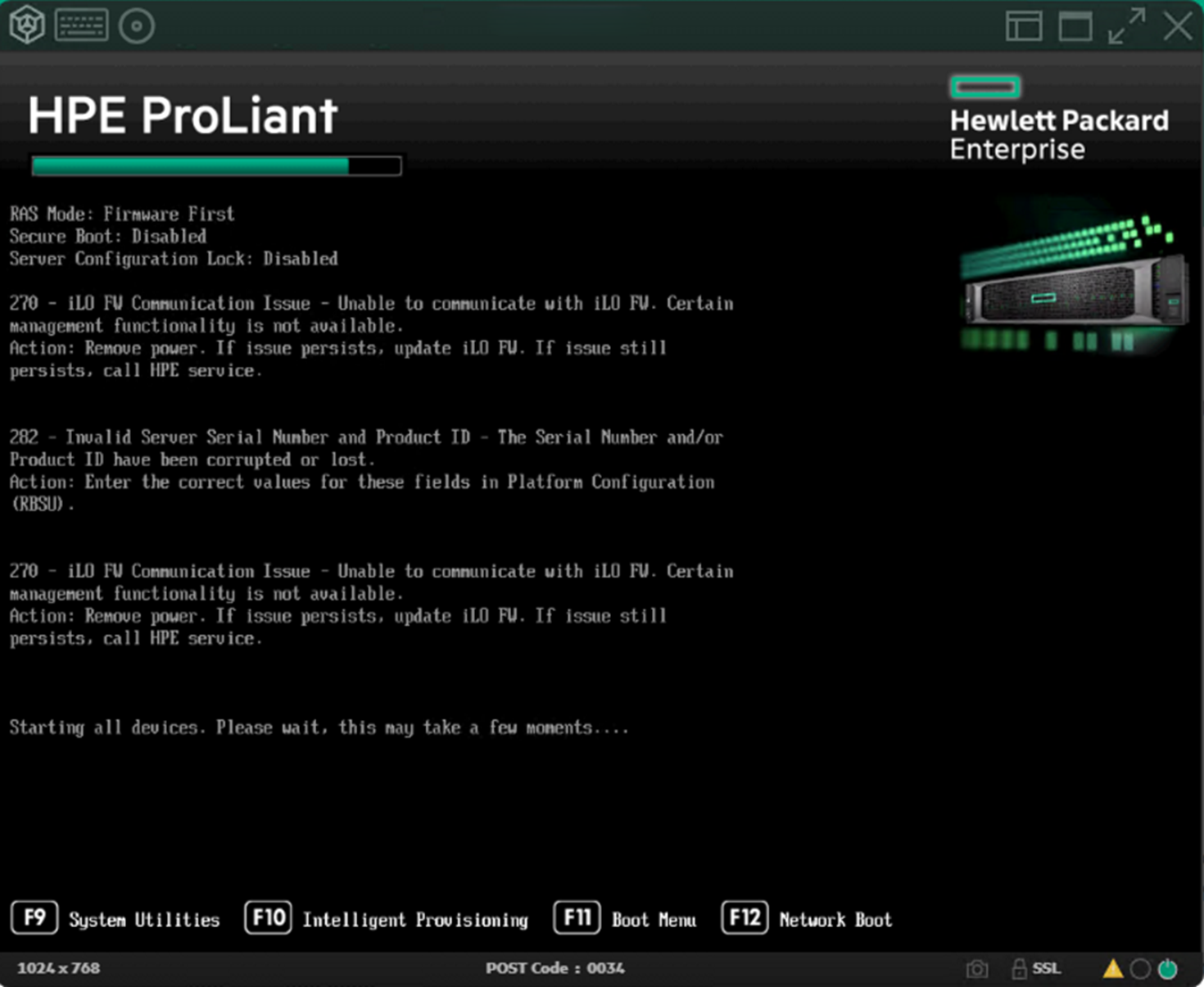The width and height of the screenshot is (1204, 987).
Task: Click the 1024 x 768 resolution text
Action: pos(58,968)
